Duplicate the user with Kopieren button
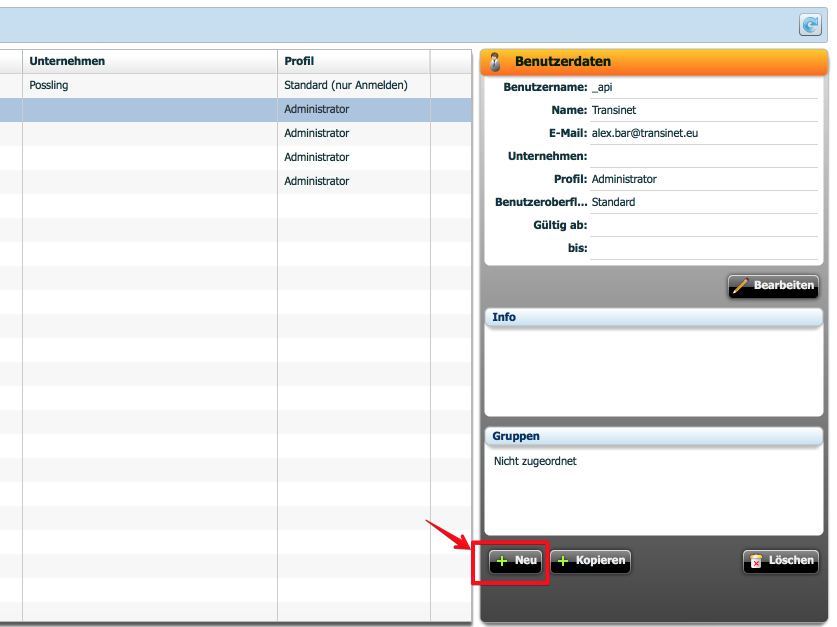Viewport: 837px width, 627px height. pyautogui.click(x=590, y=561)
